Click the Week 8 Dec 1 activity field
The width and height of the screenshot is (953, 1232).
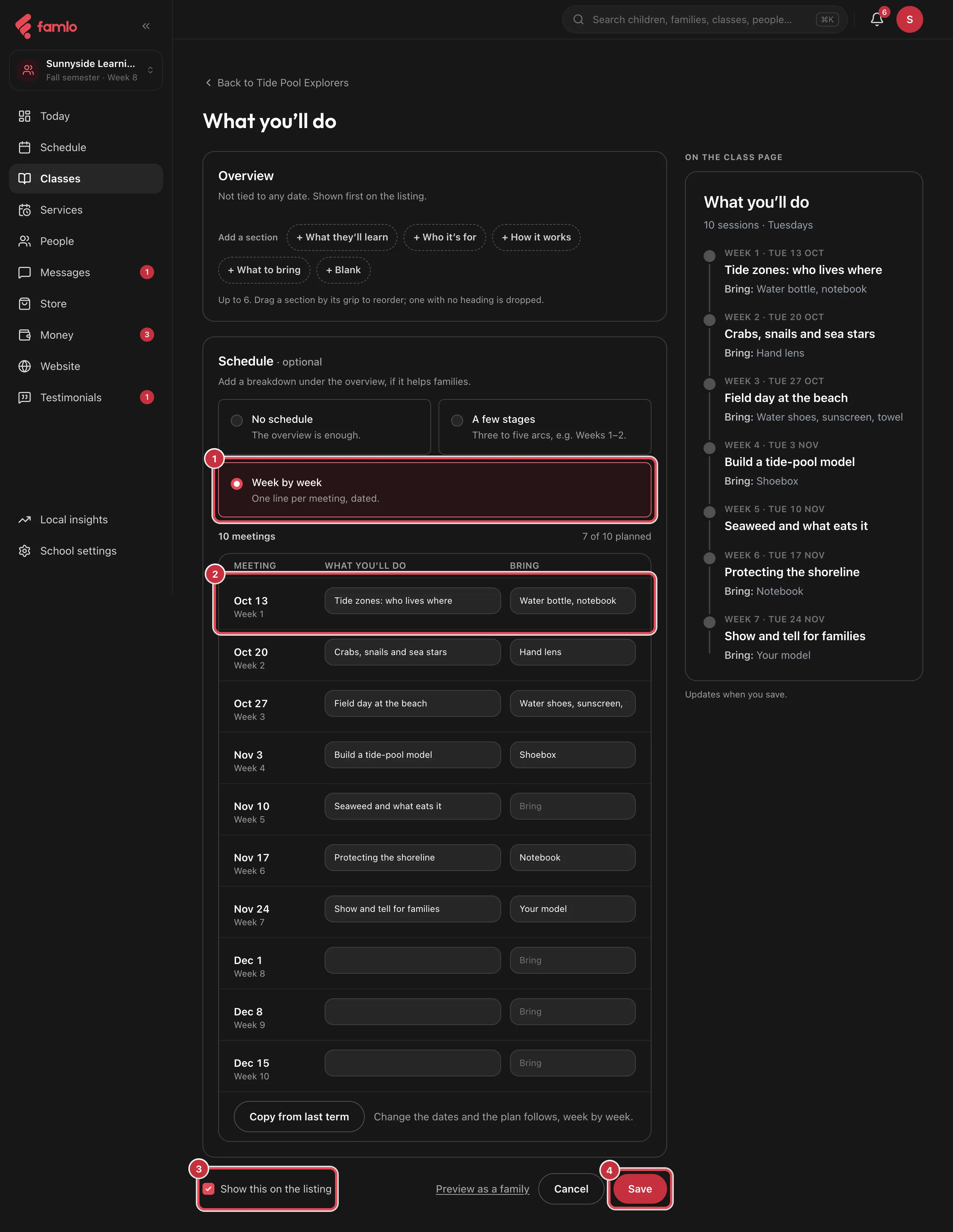pos(412,960)
